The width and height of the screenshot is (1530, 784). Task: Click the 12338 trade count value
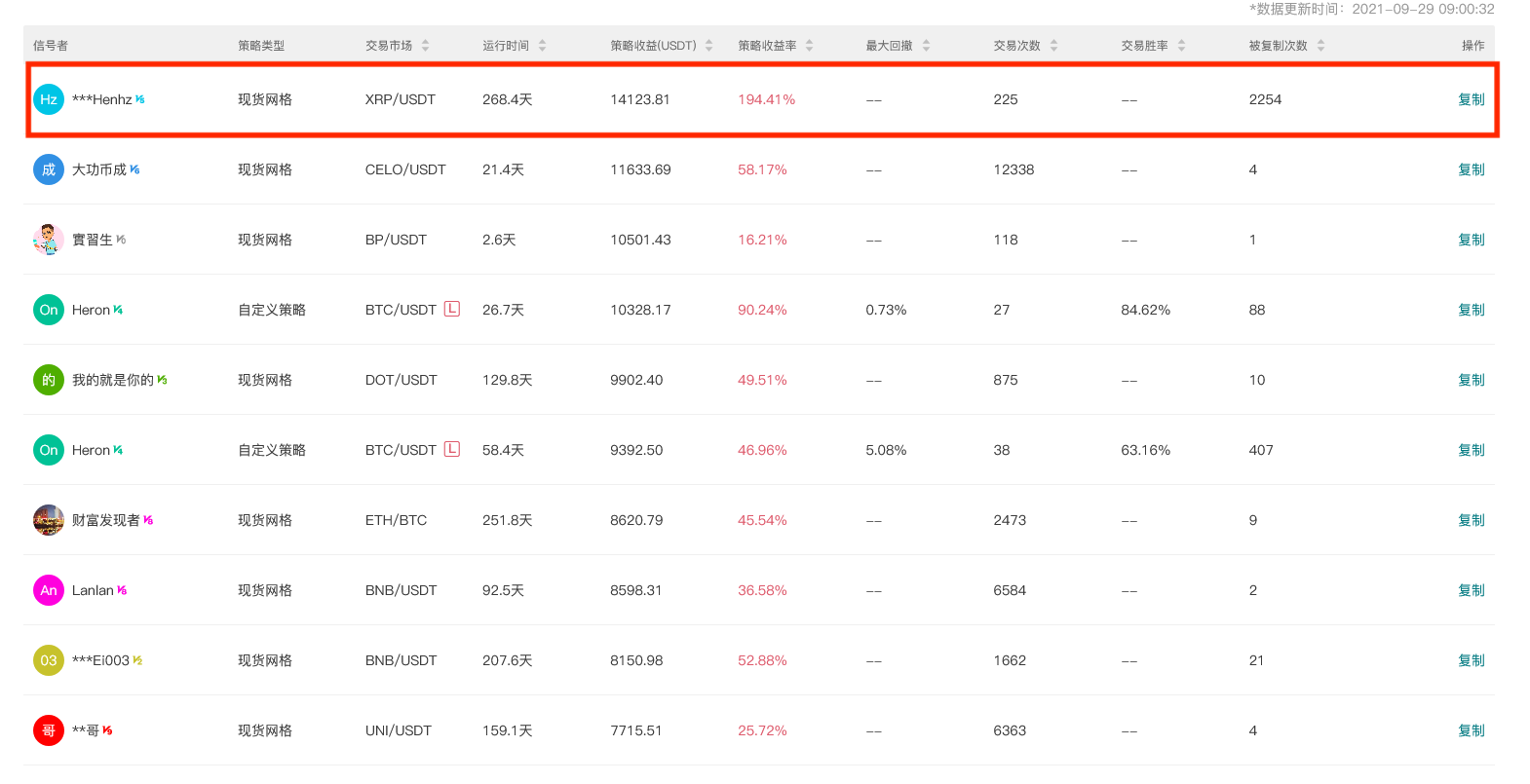[1014, 169]
